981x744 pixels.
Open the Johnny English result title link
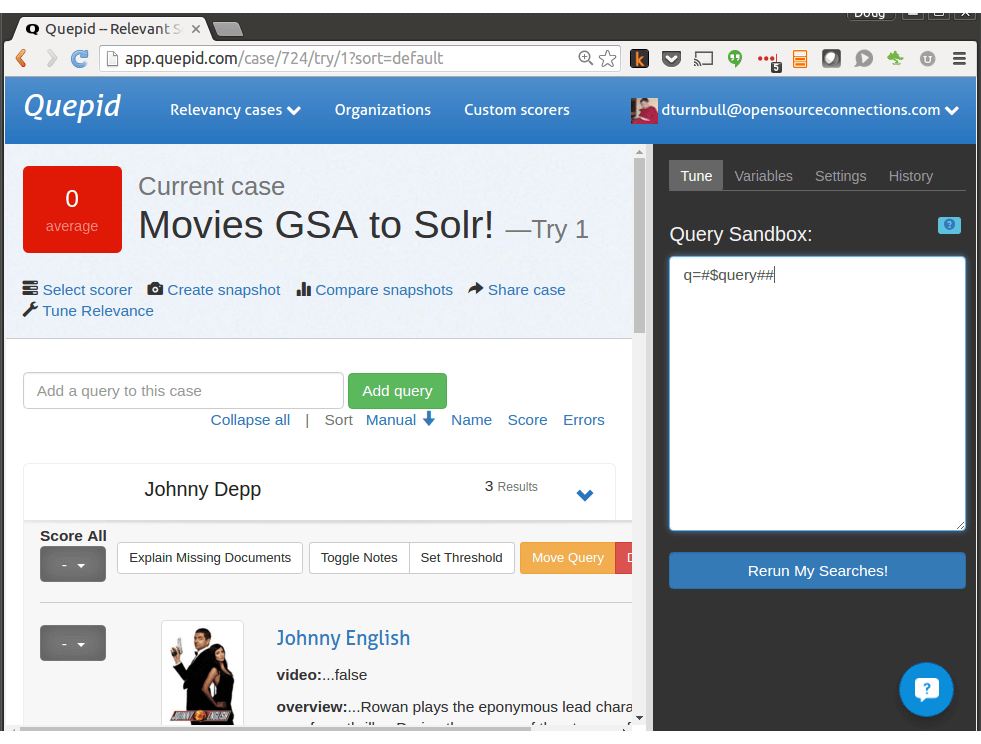(x=343, y=638)
